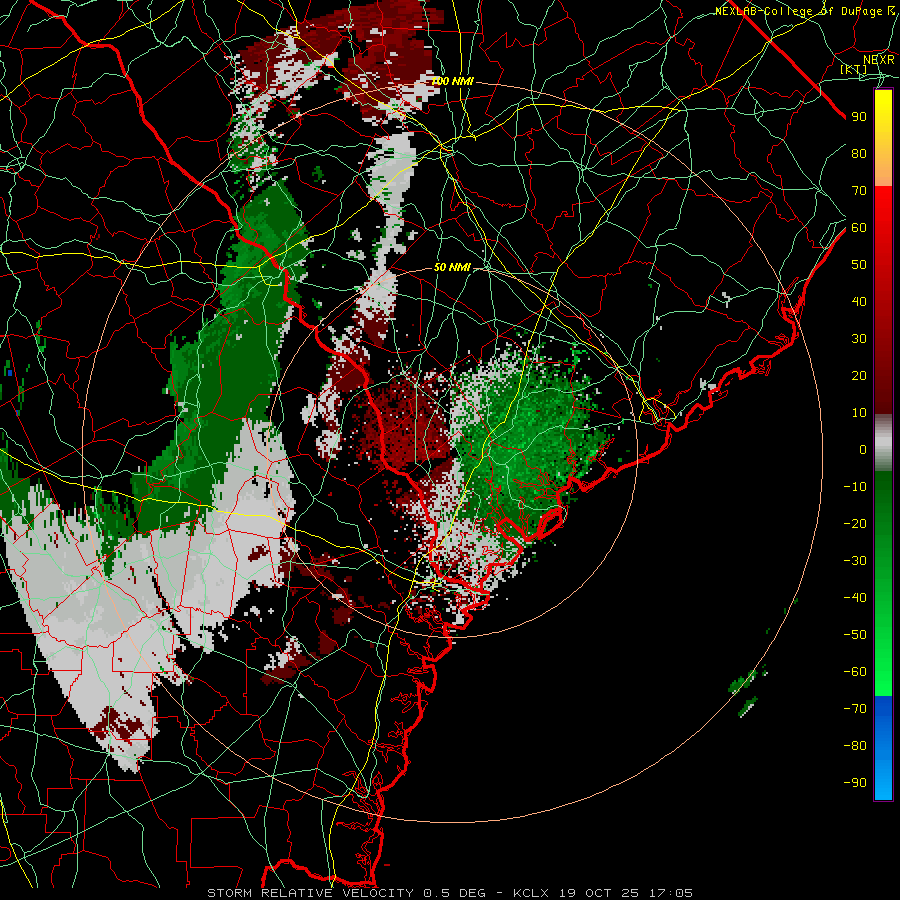The width and height of the screenshot is (900, 900).
Task: Click the positive 60 scale label
Action: [x=859, y=228]
